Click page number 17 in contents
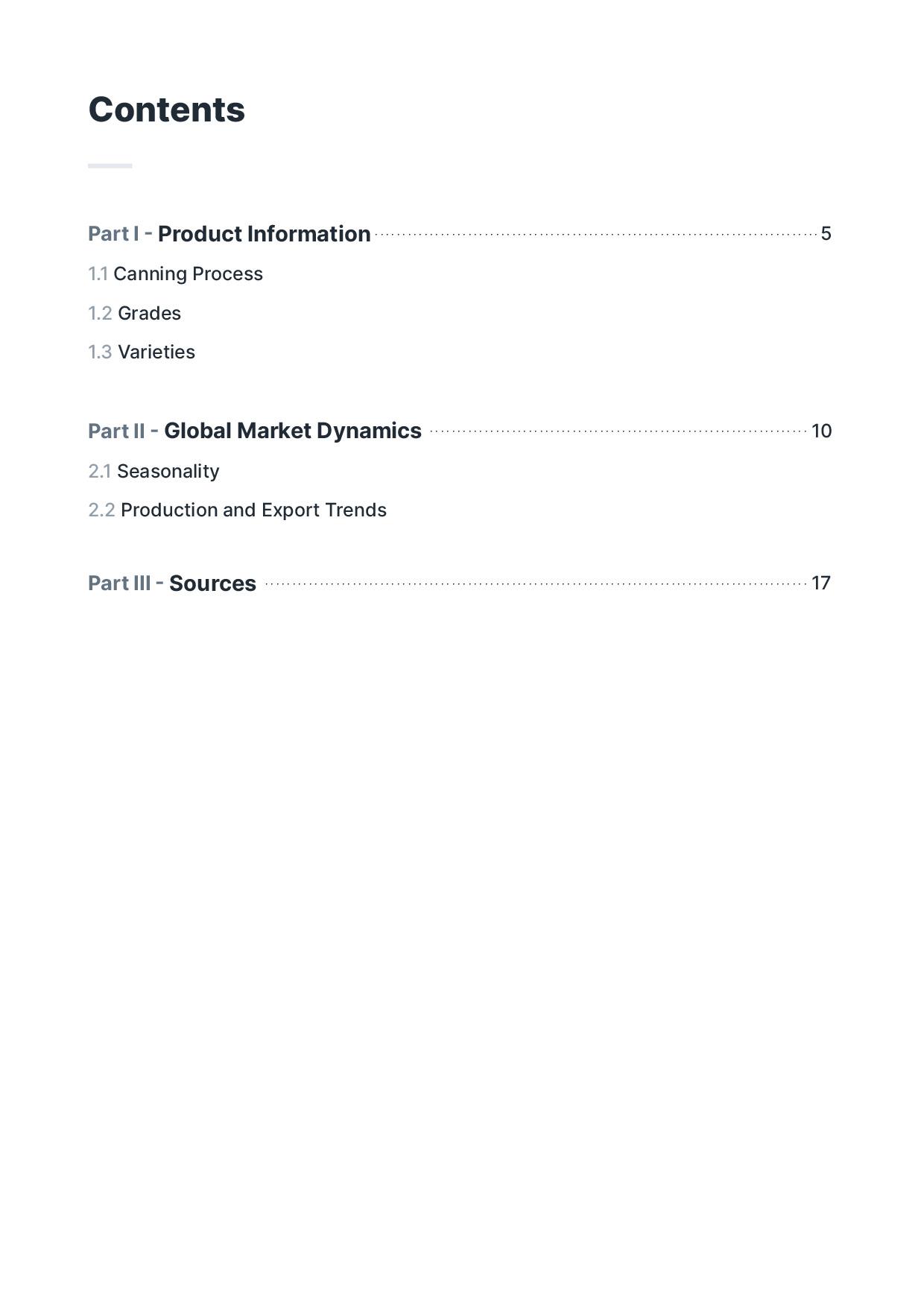Image resolution: width=924 pixels, height=1307 pixels. pyautogui.click(x=820, y=583)
